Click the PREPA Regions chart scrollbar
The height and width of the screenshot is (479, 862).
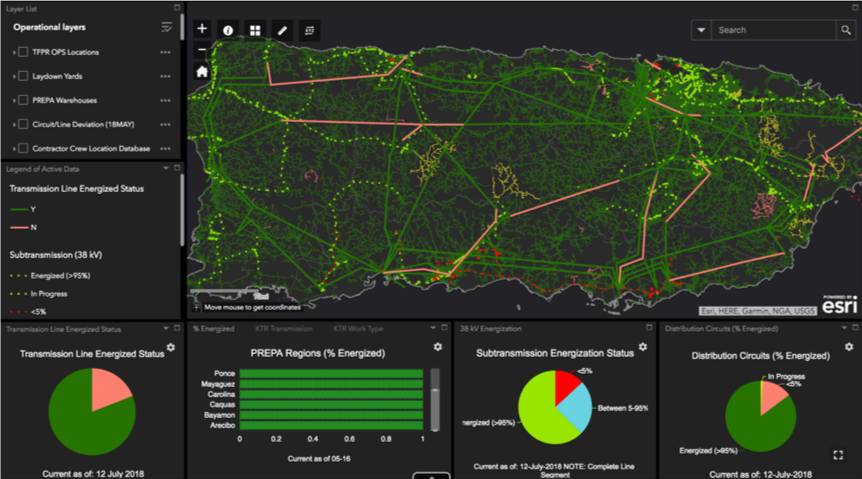click(x=435, y=400)
